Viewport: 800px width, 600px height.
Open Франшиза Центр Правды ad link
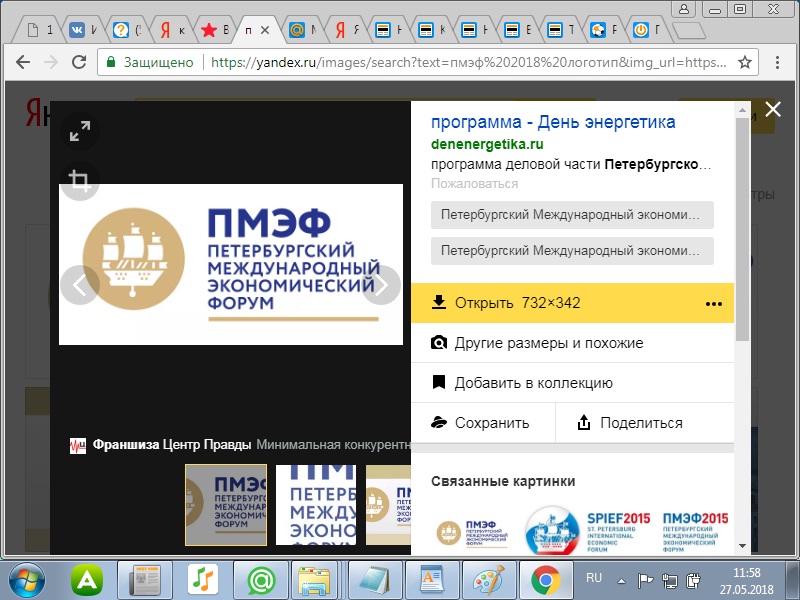click(x=171, y=445)
